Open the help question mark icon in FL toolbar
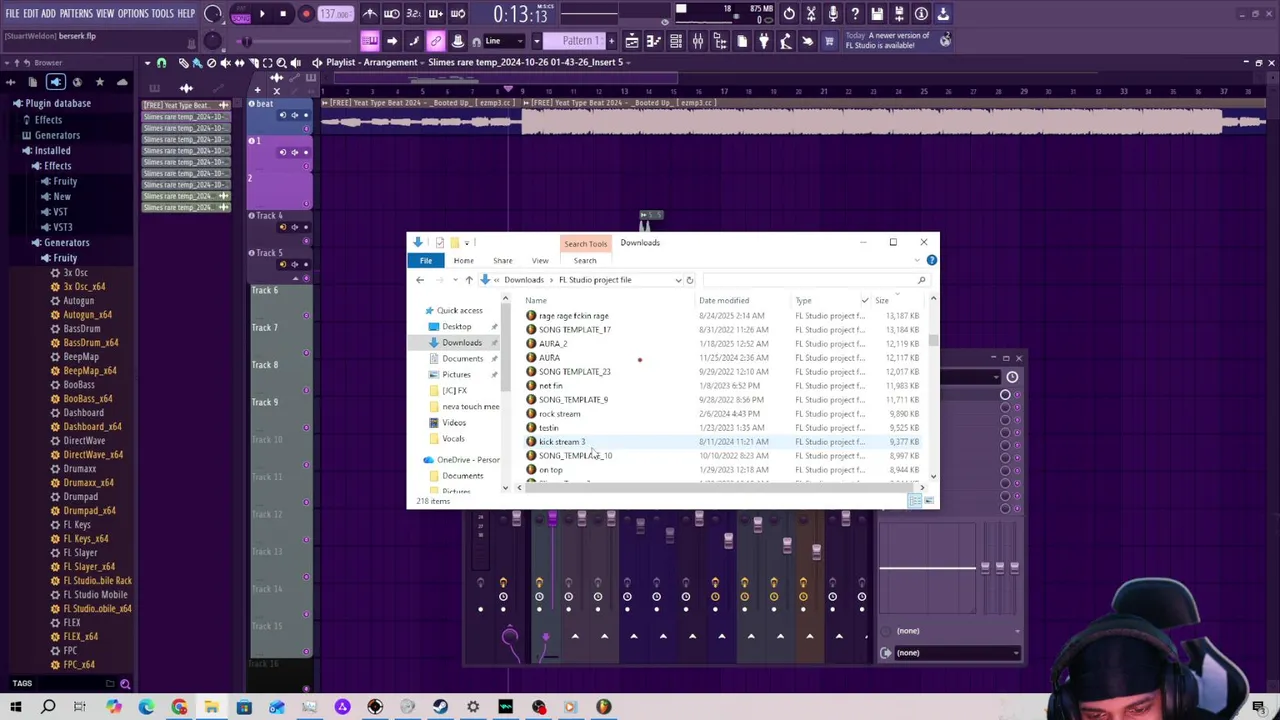The image size is (1280, 720). tap(855, 14)
